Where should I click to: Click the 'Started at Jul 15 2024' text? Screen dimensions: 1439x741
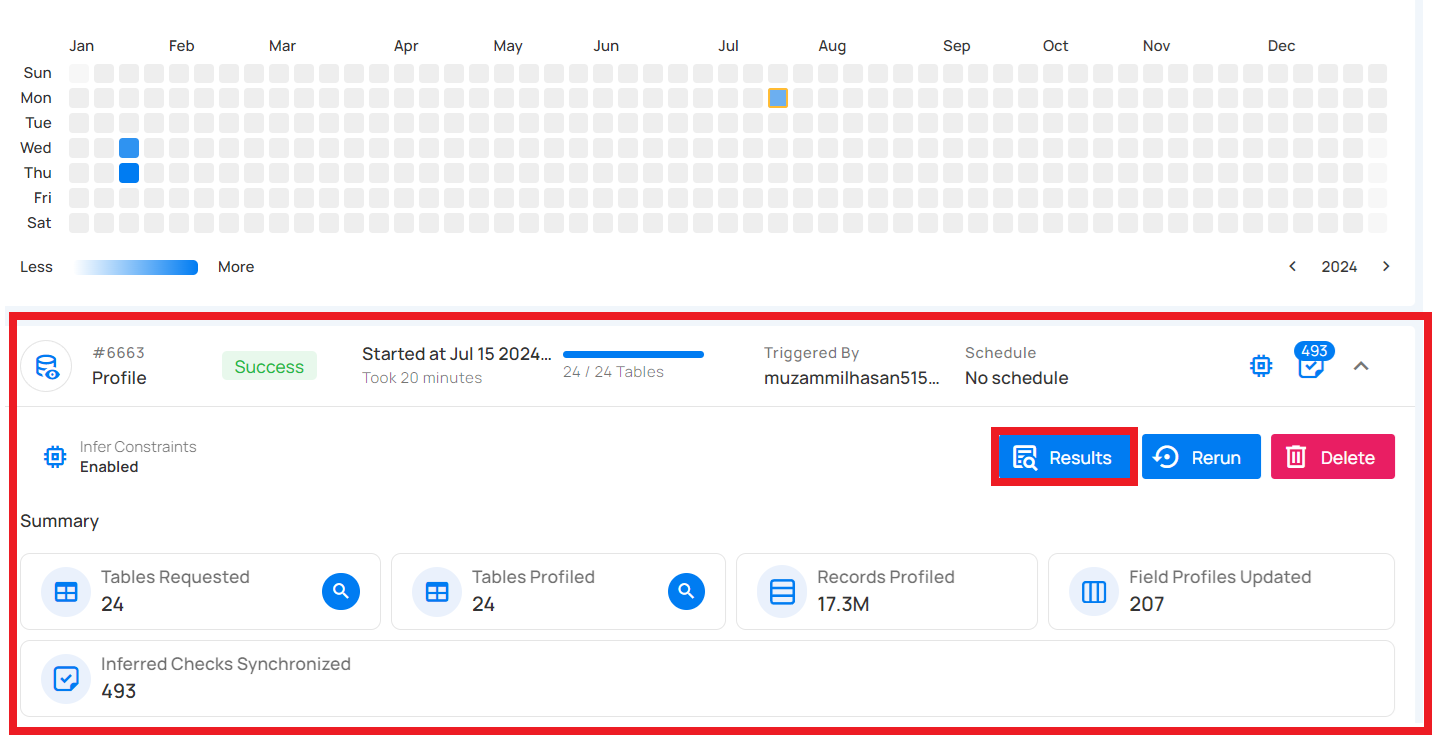pos(456,353)
